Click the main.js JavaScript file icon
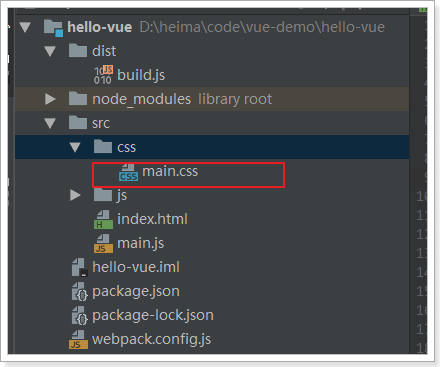440x367 pixels. pos(103,244)
